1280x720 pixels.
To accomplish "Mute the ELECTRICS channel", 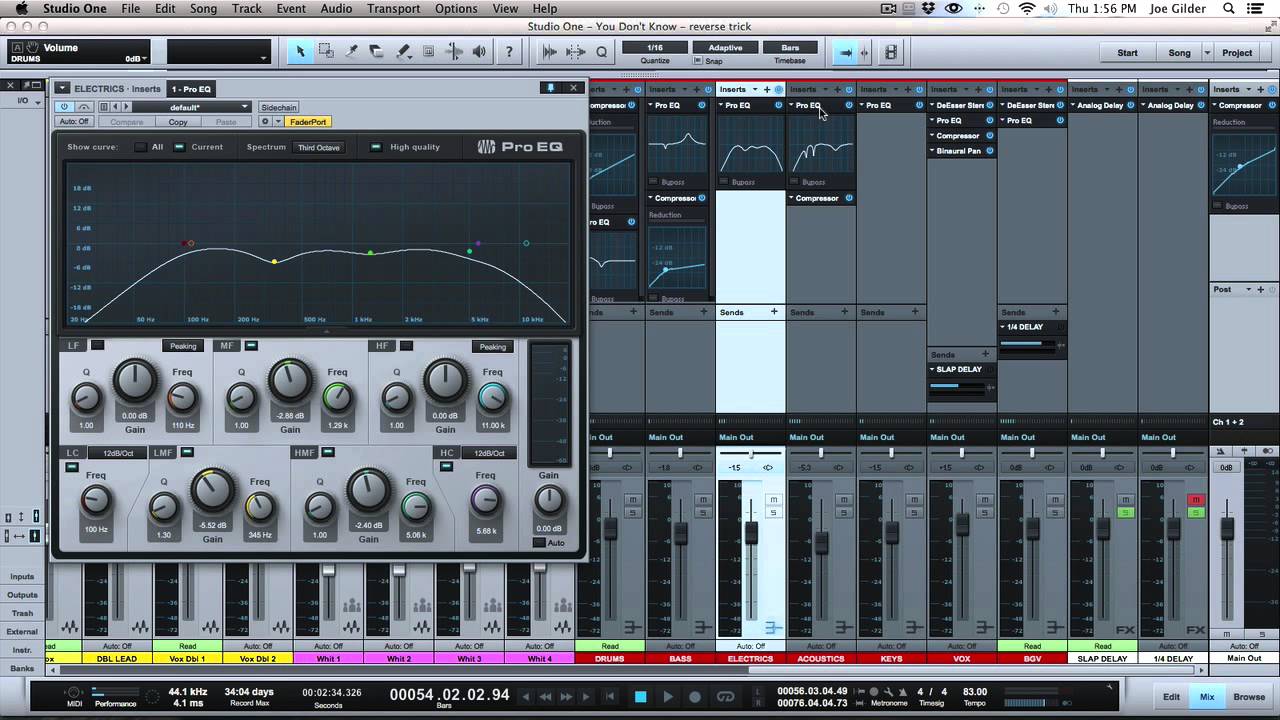I will tap(773, 499).
